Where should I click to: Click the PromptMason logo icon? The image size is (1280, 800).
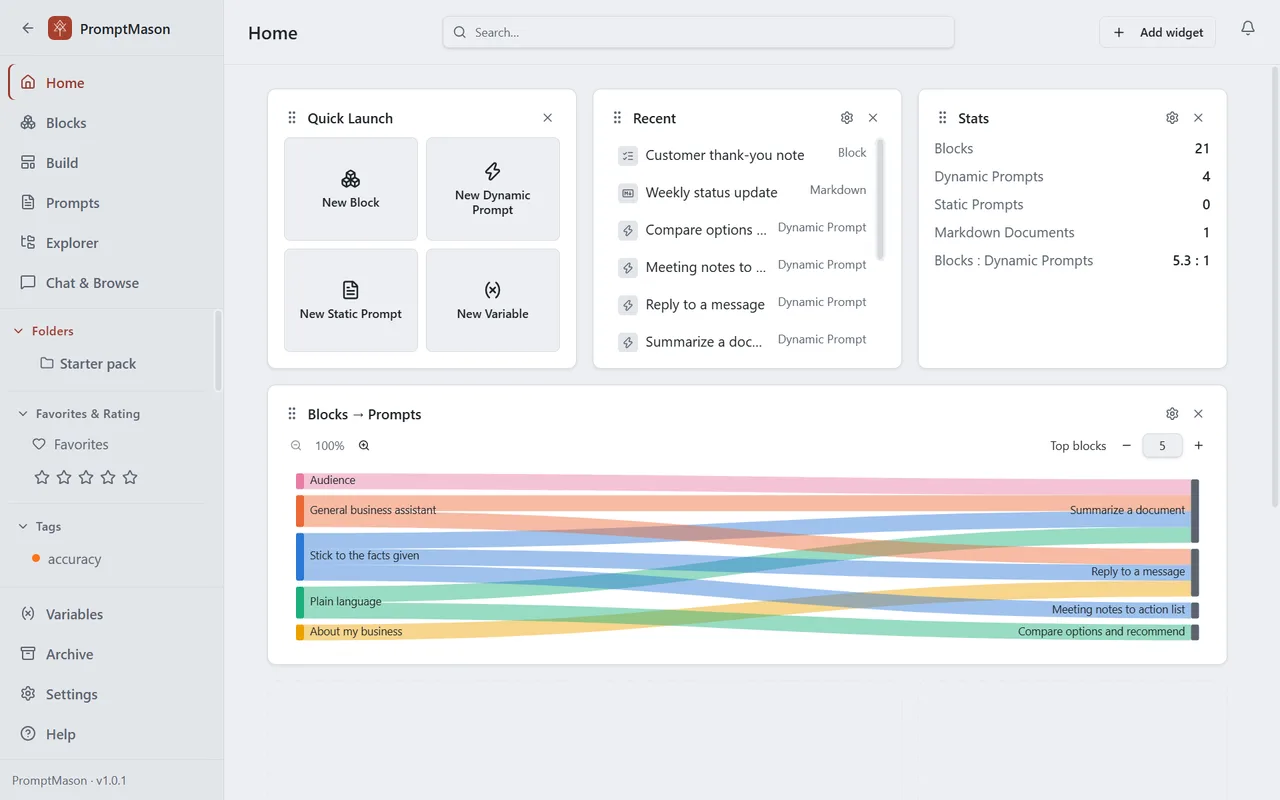[x=60, y=28]
